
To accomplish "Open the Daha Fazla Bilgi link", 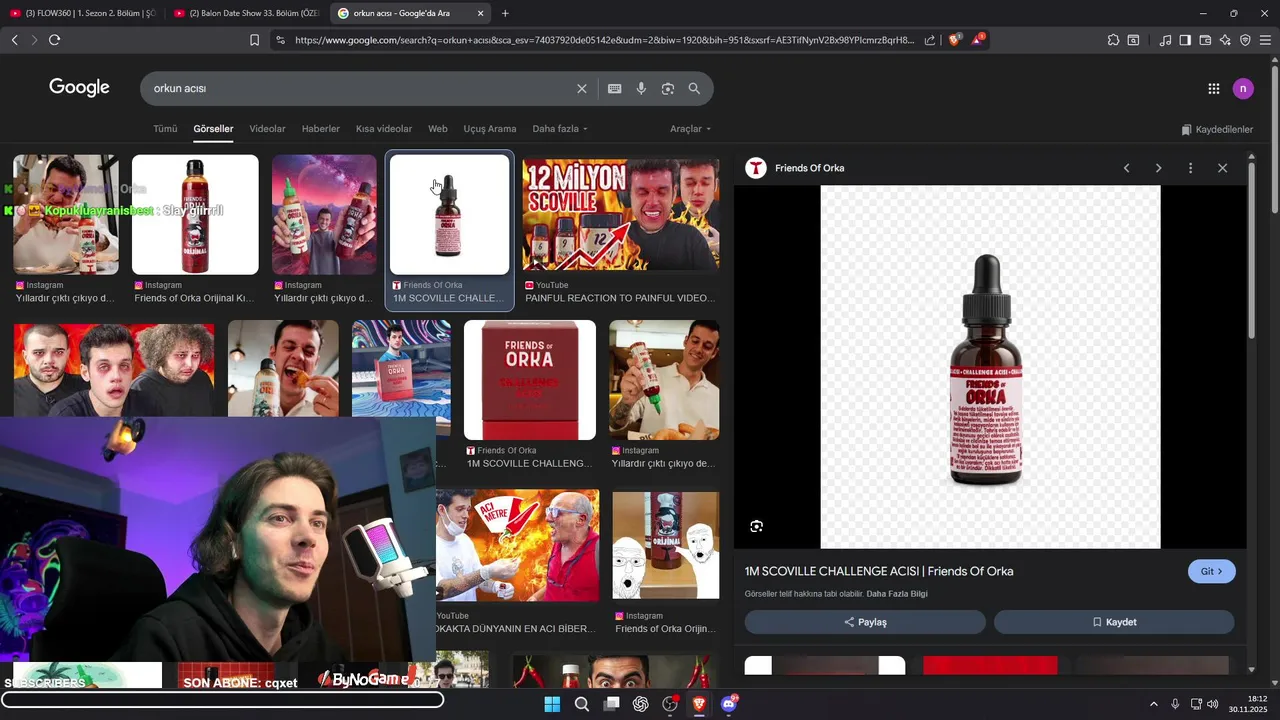I will click(897, 594).
